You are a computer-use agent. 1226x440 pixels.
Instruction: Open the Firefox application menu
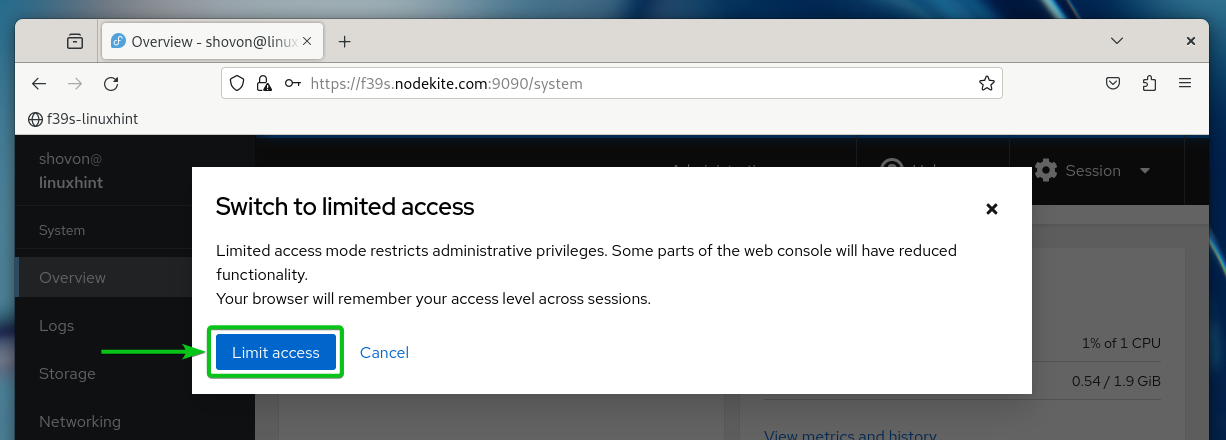coord(1185,84)
